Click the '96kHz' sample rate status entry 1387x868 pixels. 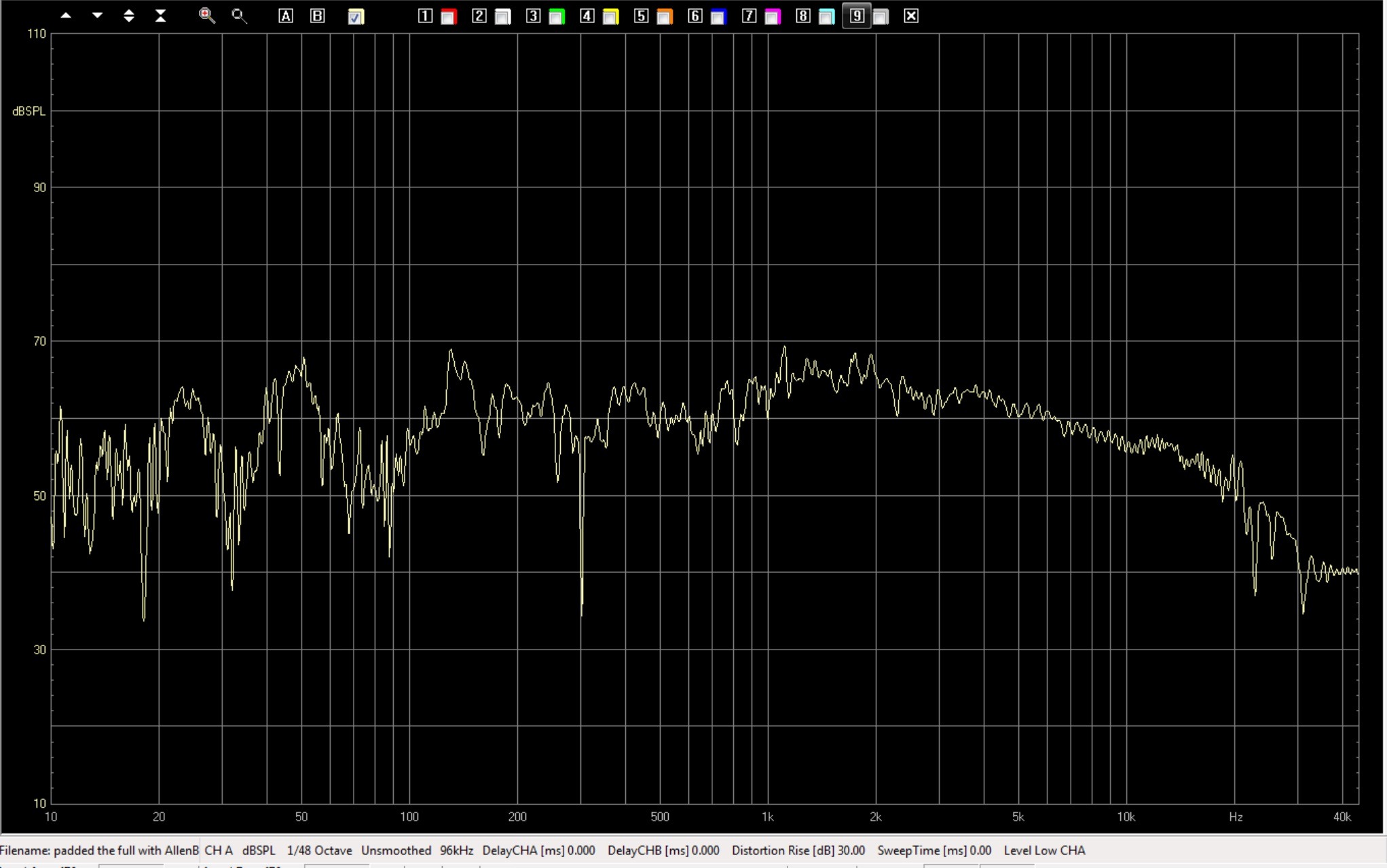457,850
